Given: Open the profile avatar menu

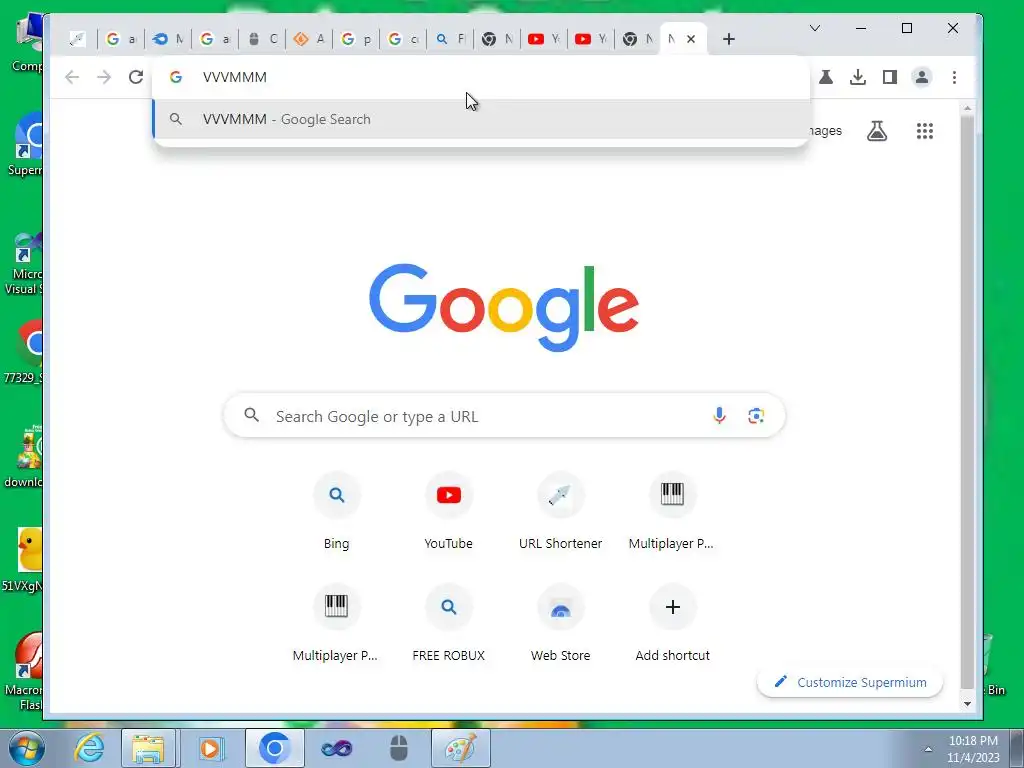Looking at the screenshot, I should 921,77.
